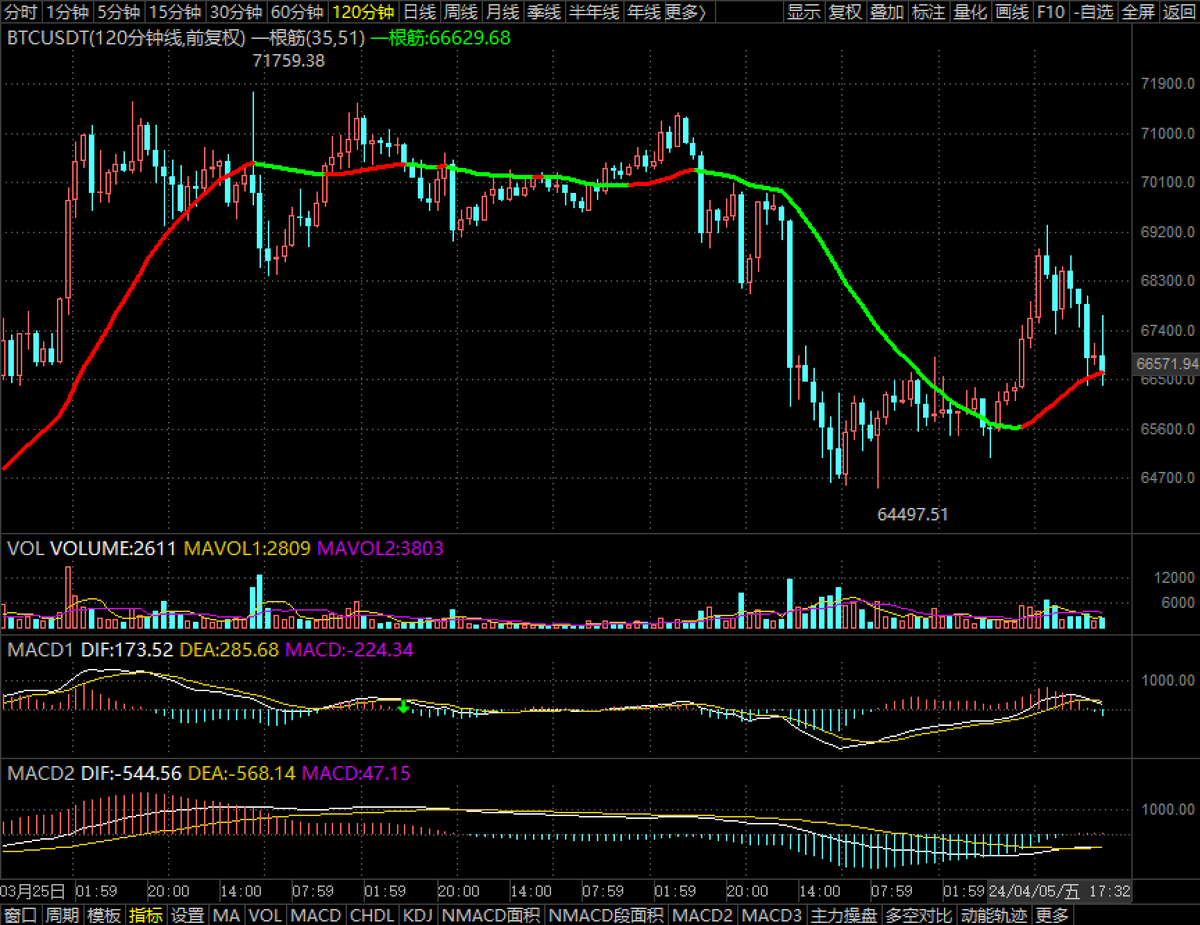Remove from watchlist with -自选
Screen dimensions: 1200x925
(x=1093, y=12)
